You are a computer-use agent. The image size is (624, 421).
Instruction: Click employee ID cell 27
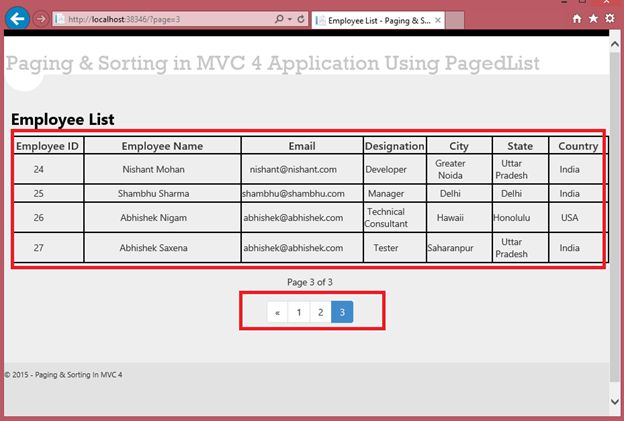click(x=39, y=248)
